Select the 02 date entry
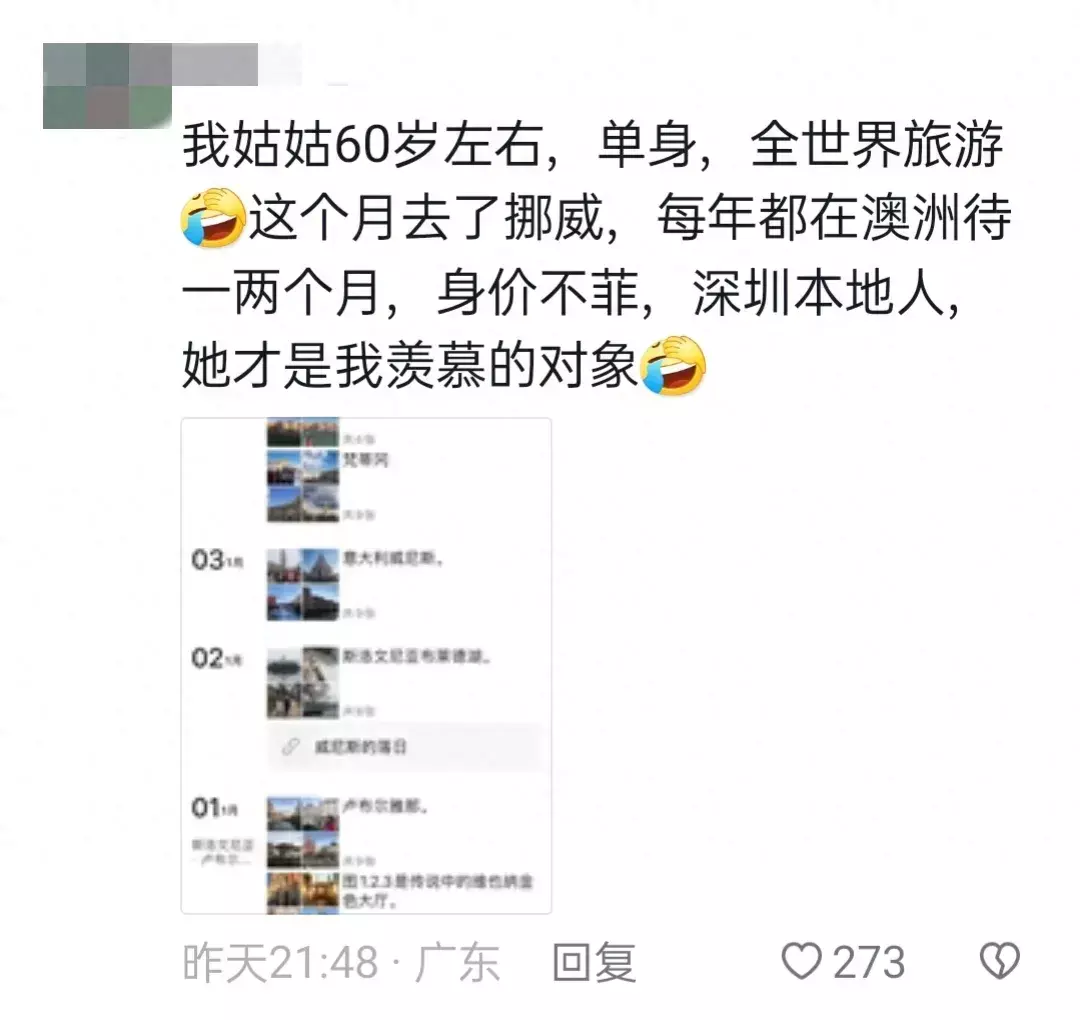 tap(217, 658)
